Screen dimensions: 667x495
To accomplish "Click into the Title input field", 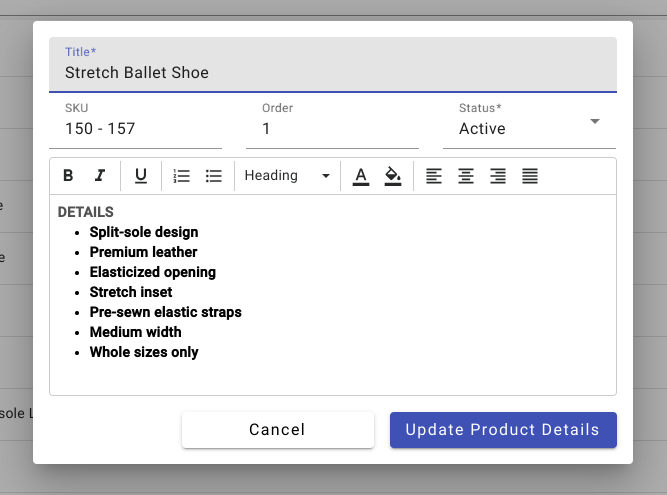I will coord(332,73).
